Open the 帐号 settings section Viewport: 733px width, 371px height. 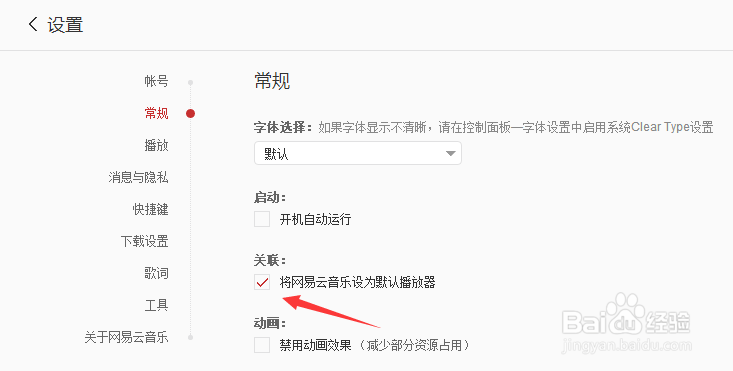click(x=156, y=81)
